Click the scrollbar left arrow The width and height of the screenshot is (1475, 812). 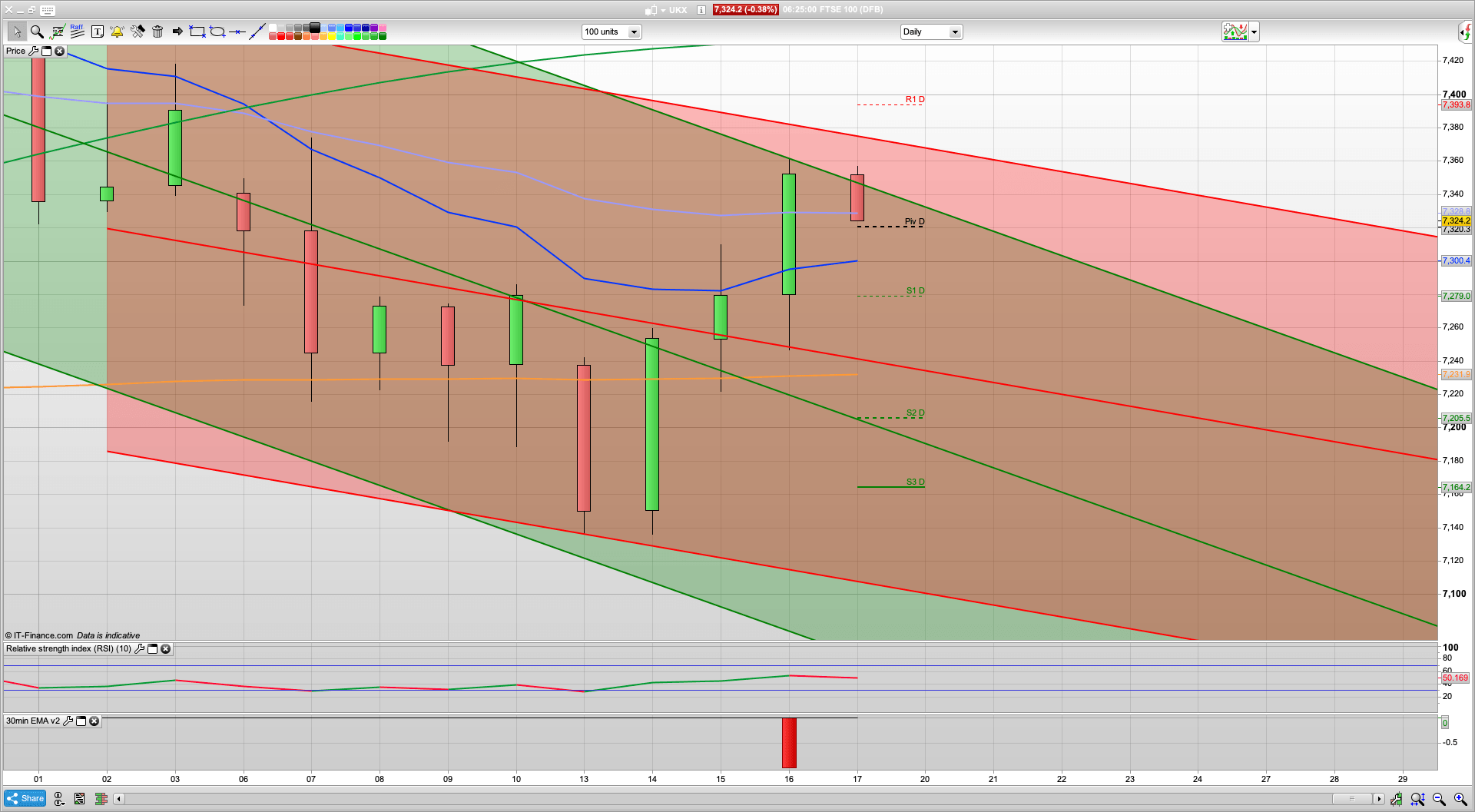[119, 799]
